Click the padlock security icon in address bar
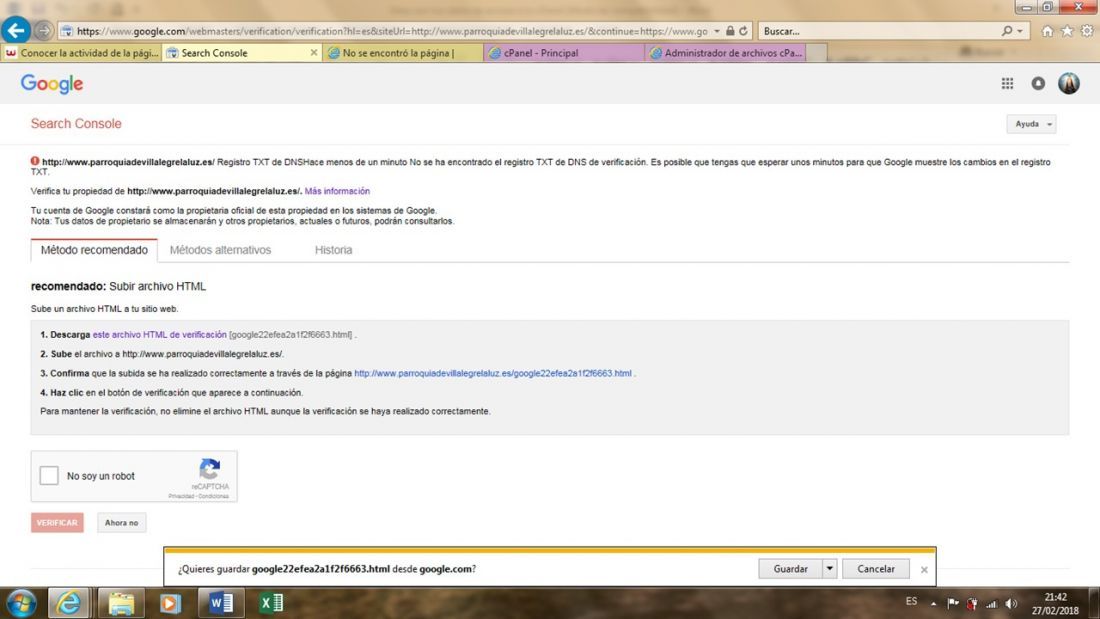The height and width of the screenshot is (619, 1100). click(730, 31)
